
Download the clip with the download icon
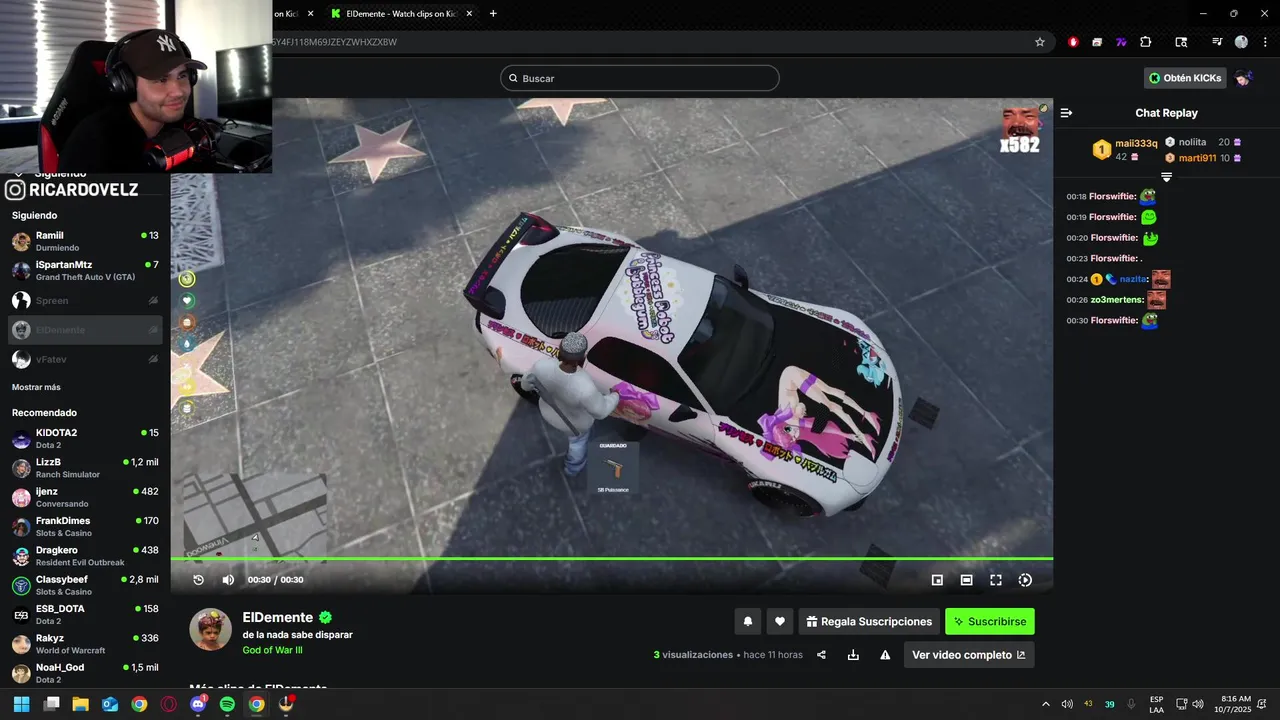[853, 655]
